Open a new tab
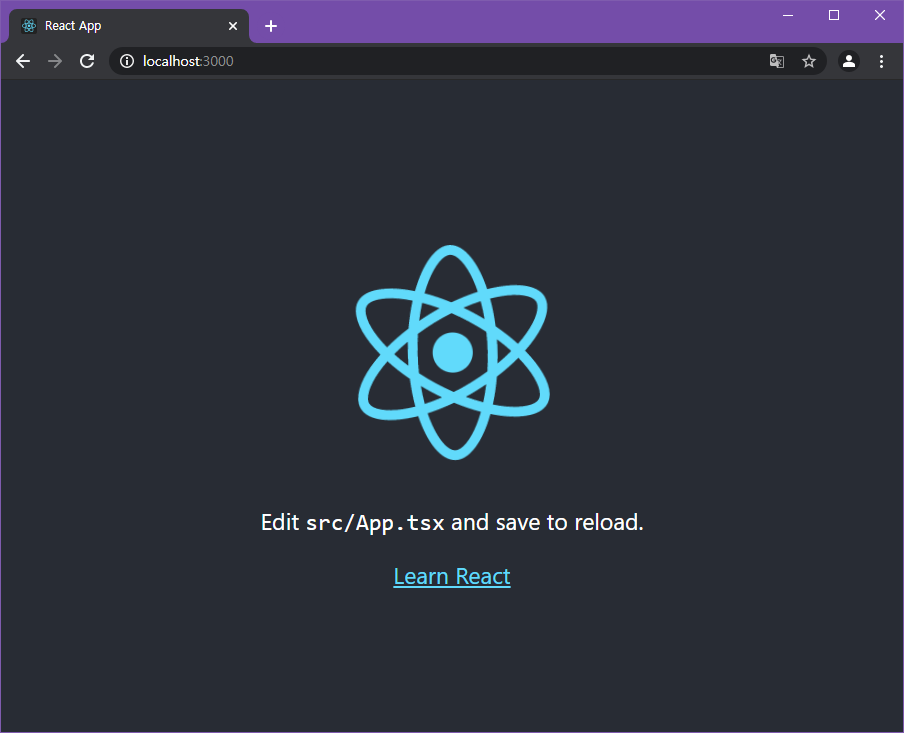This screenshot has height=733, width=904. [x=271, y=26]
